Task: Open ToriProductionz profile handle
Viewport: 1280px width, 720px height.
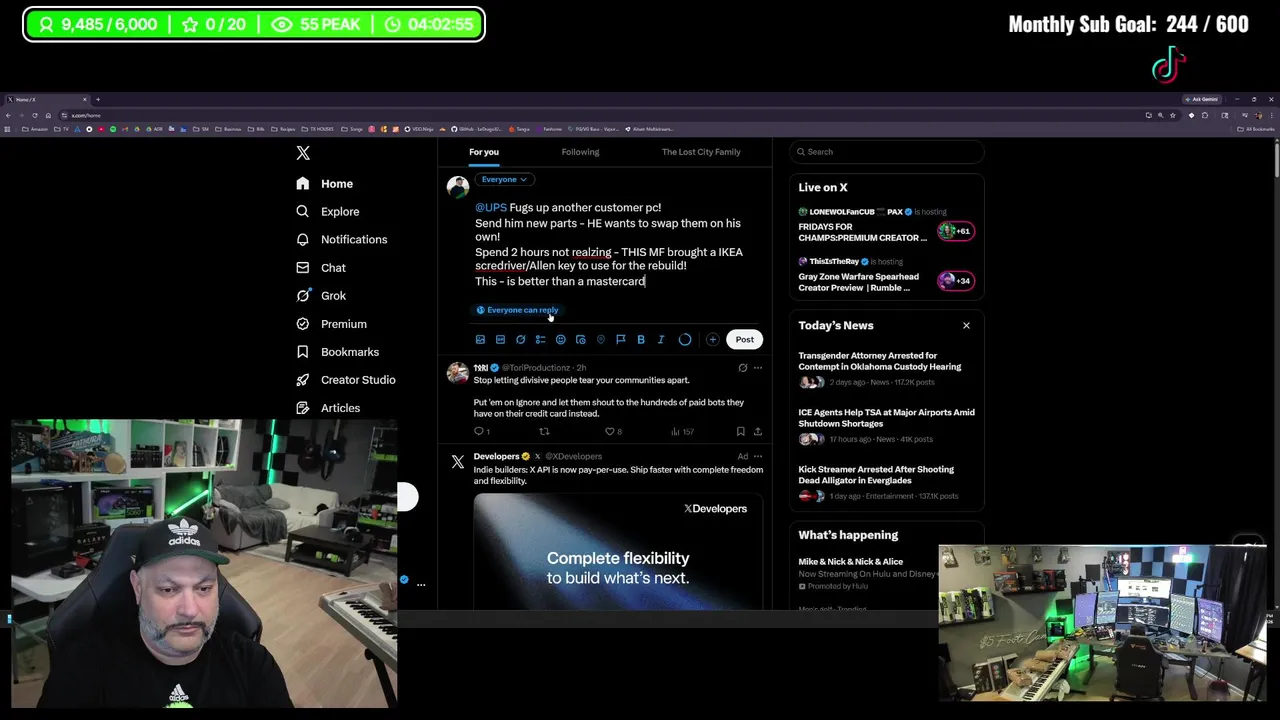Action: click(536, 368)
